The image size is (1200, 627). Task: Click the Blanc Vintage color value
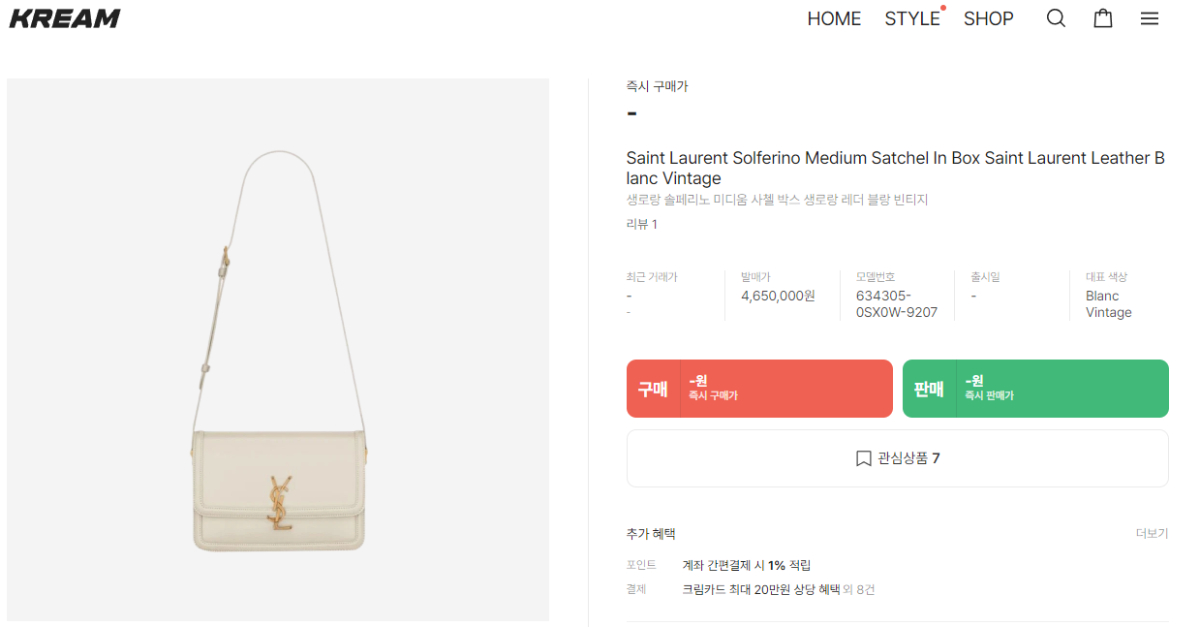1108,304
